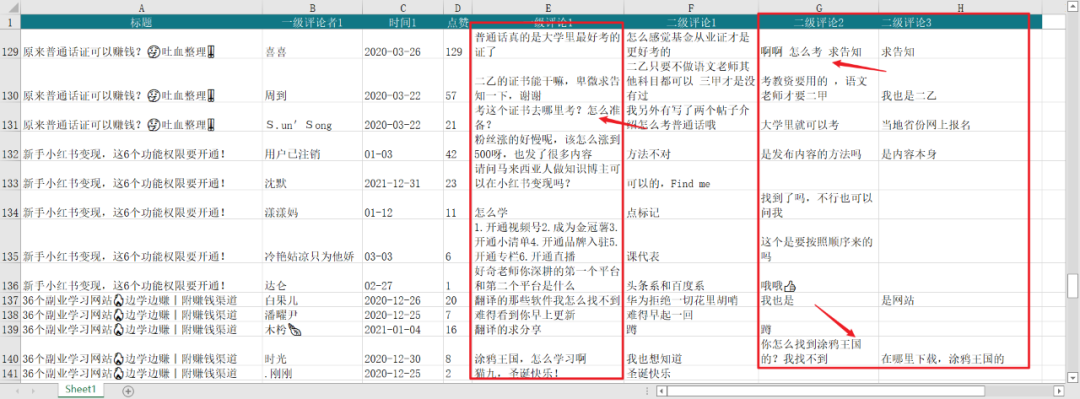Click title cell in row 132

(141, 146)
